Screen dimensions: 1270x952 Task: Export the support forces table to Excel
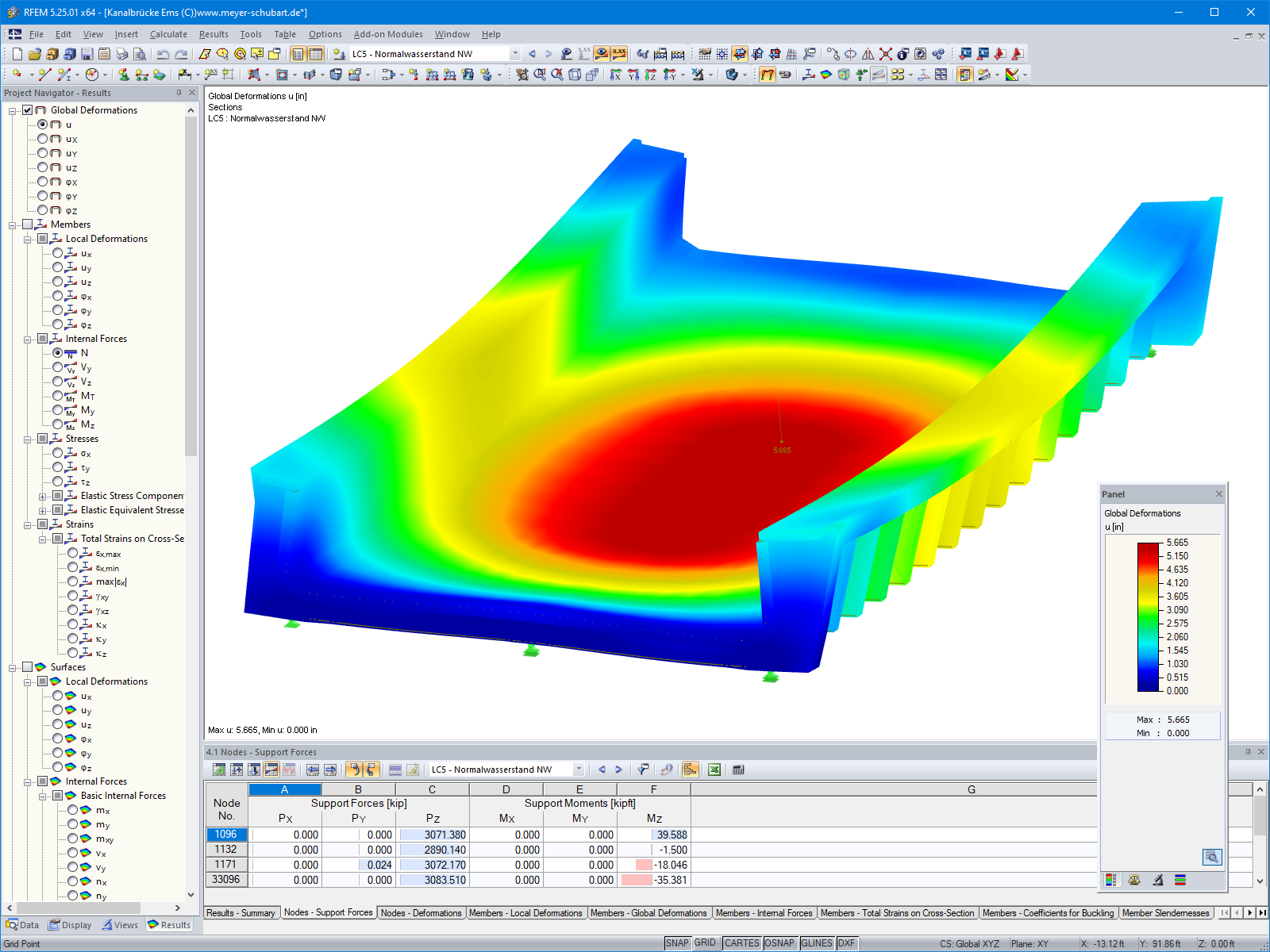tap(714, 769)
